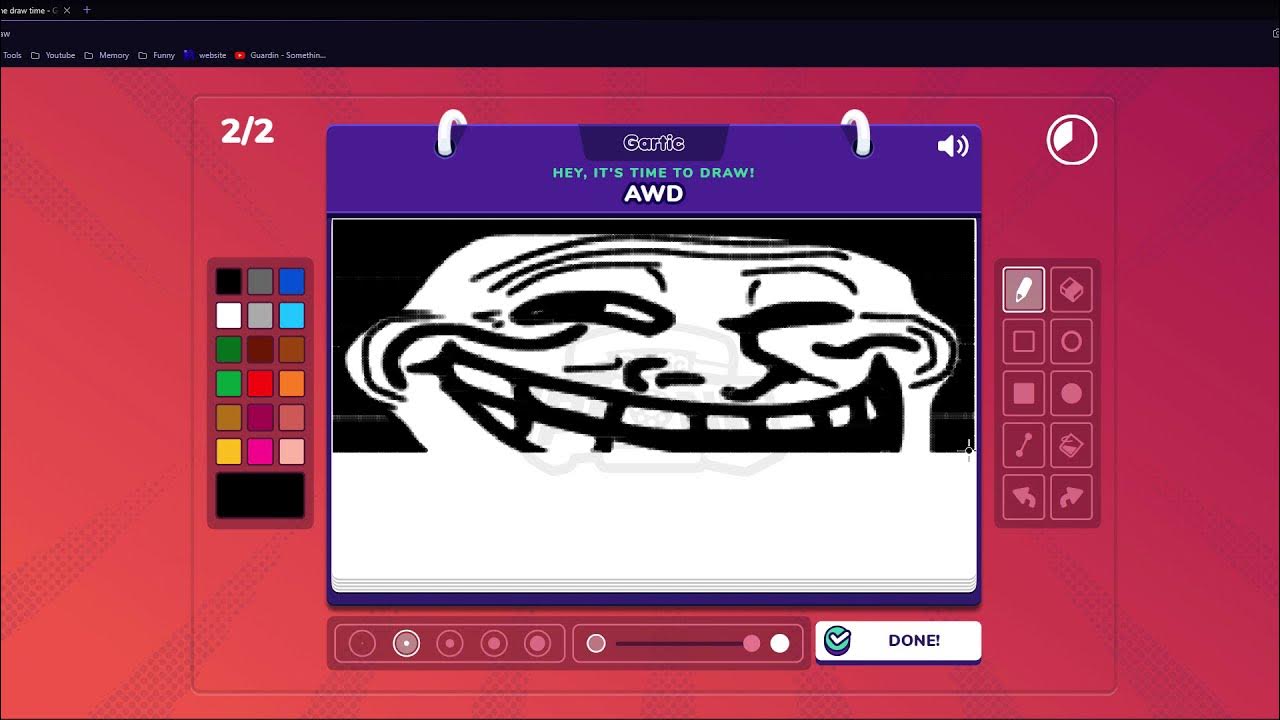This screenshot has height=720, width=1280.
Task: Click the round timer clock icon
Action: 1072,140
